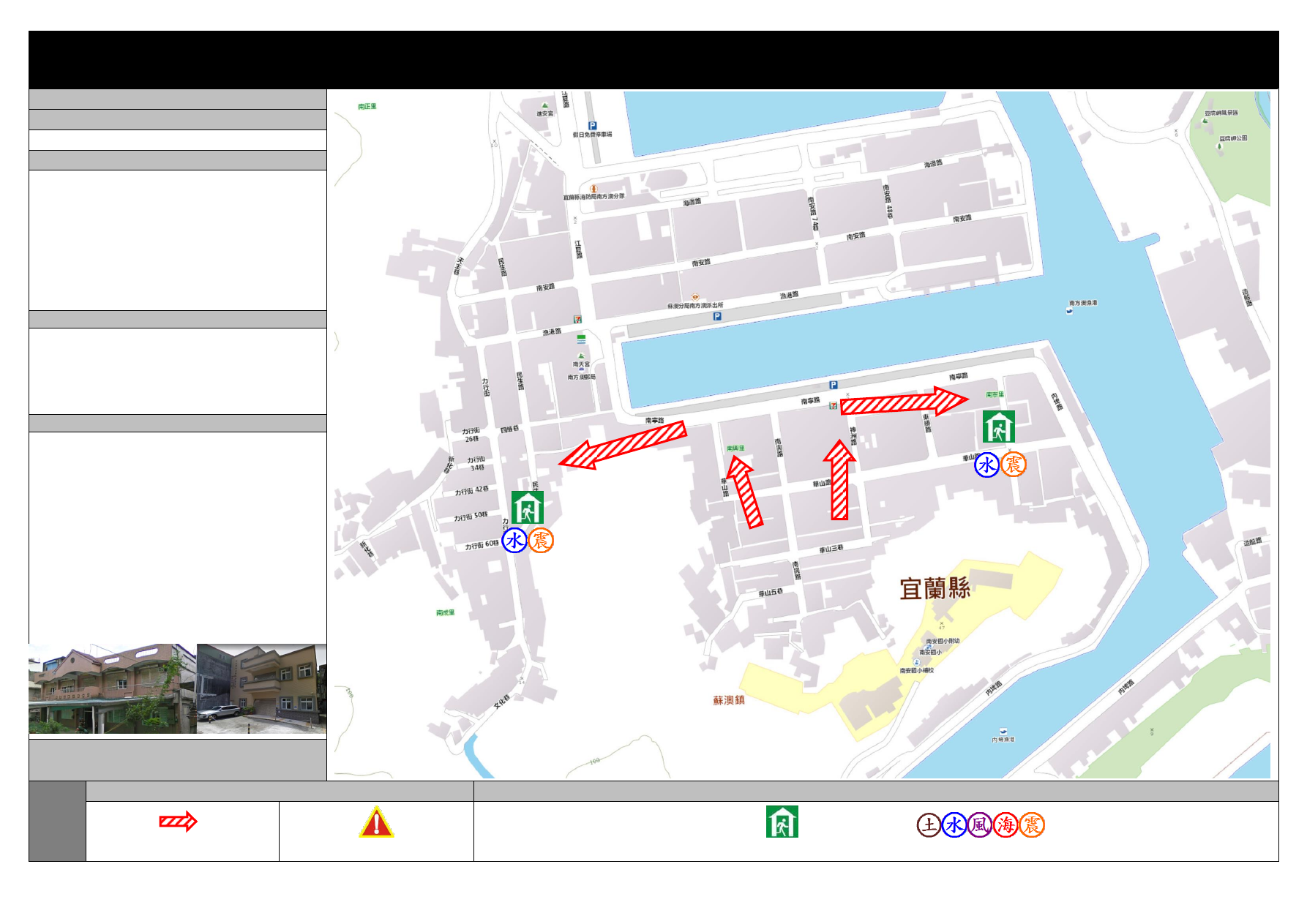Screen dimensions: 1307x924
Task: Click the green 南寧里 label
Action: point(995,394)
